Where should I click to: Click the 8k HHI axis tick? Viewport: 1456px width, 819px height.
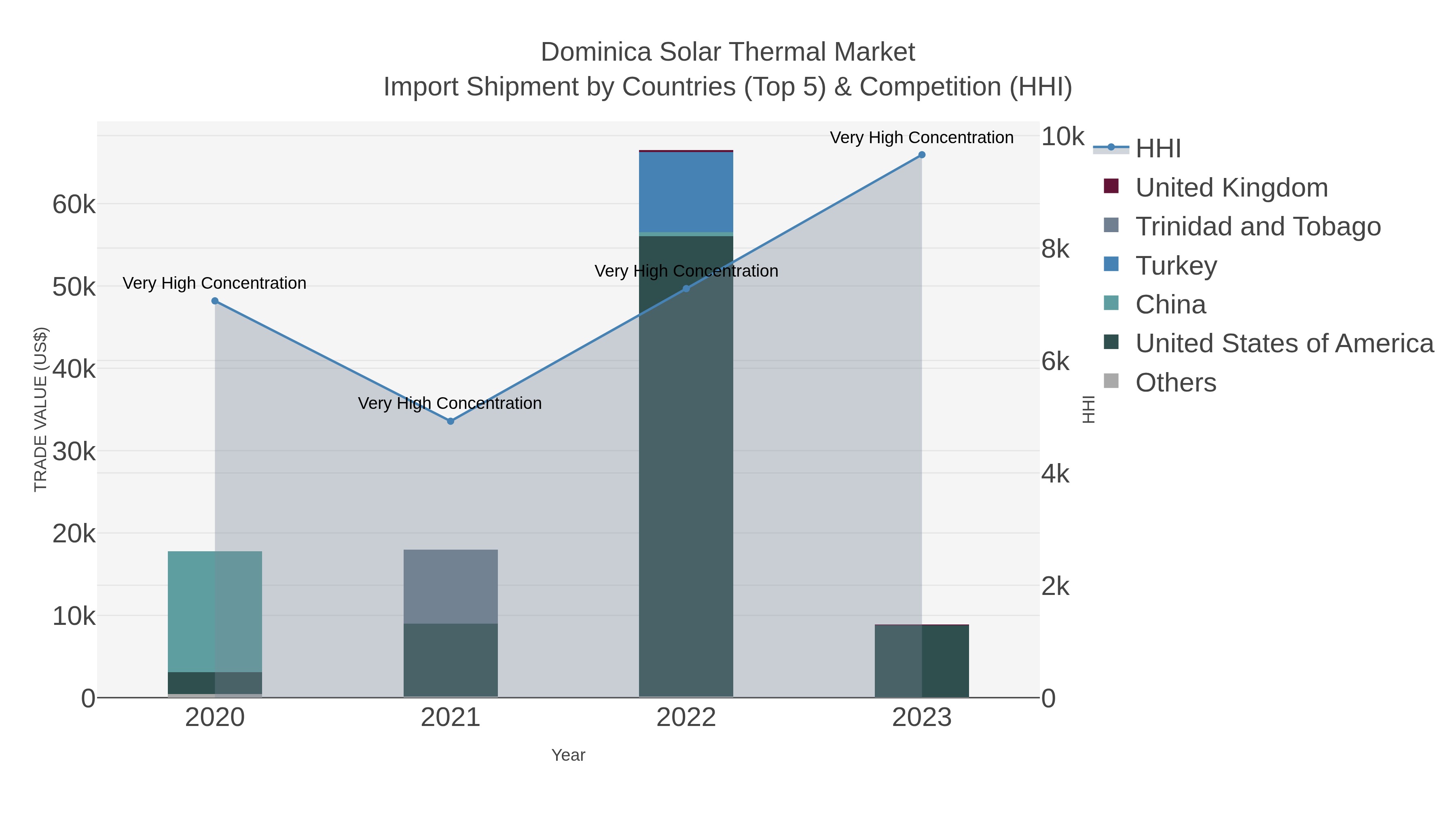(1055, 249)
